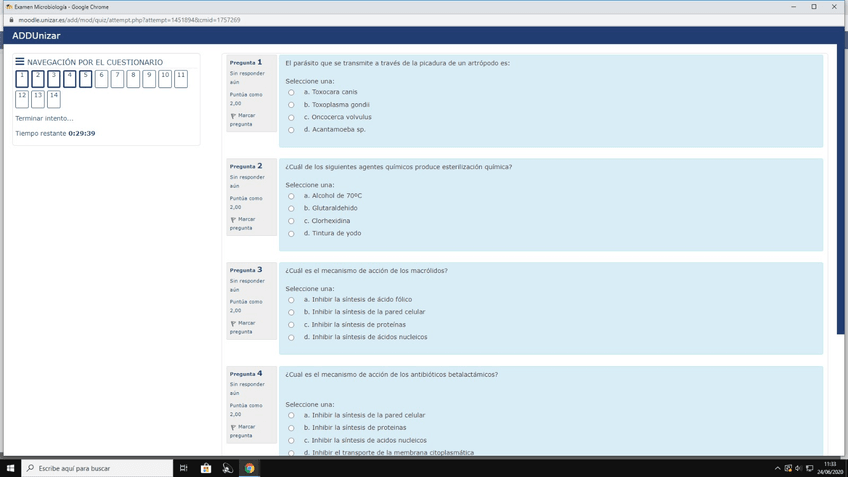Open Microsoft Store from the taskbar
This screenshot has width=848, height=477.
206,468
